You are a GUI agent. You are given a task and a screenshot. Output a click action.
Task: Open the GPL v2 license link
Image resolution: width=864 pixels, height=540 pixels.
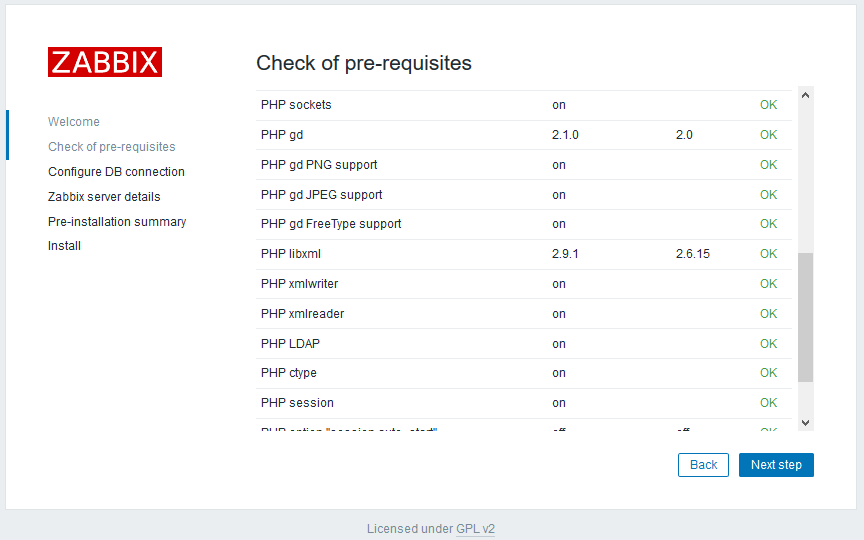(476, 528)
